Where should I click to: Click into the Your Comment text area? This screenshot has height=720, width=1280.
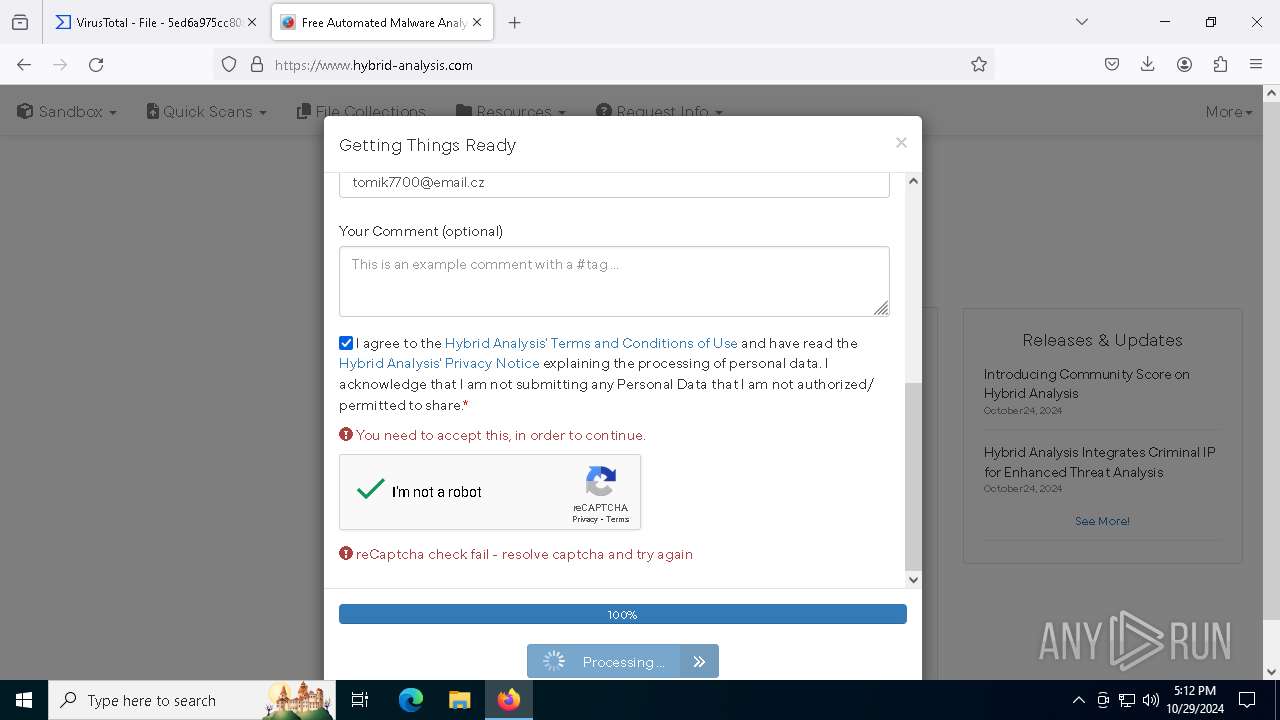(x=614, y=281)
